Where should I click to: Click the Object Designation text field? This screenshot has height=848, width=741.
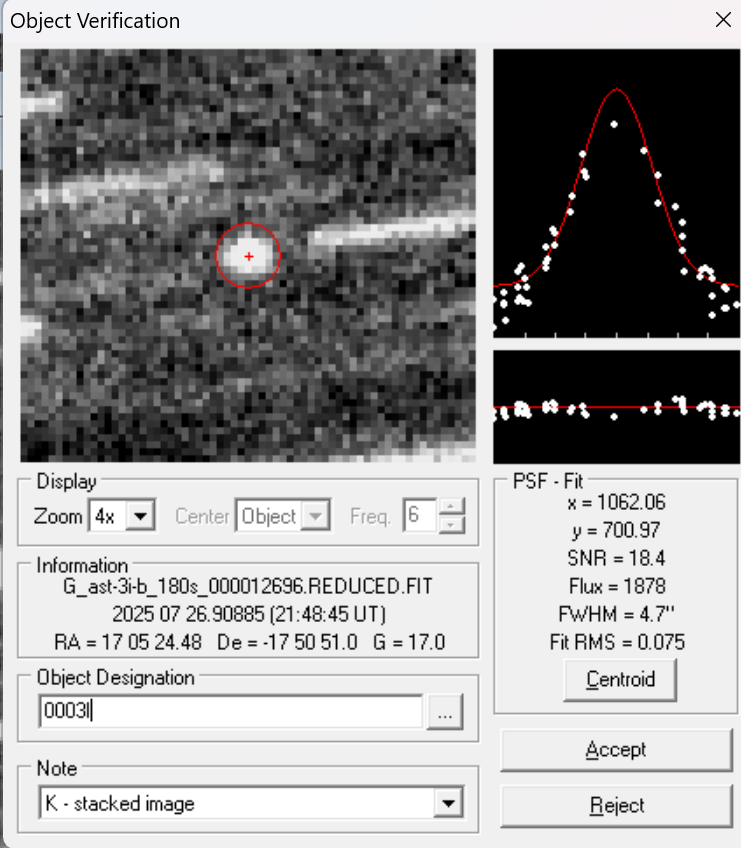coord(230,712)
